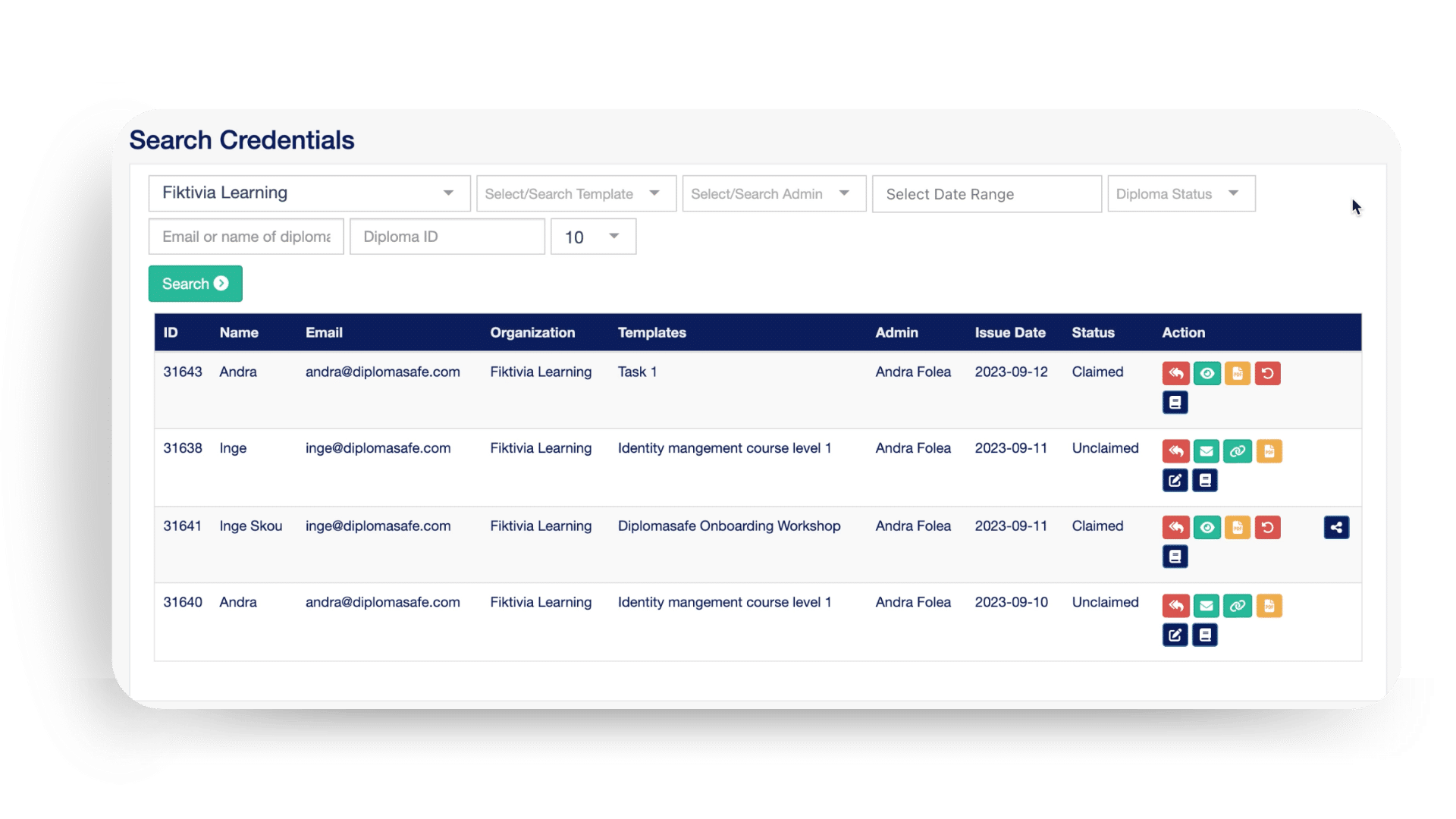Sort results by the Issue Date column
The height and width of the screenshot is (819, 1456).
[1010, 332]
